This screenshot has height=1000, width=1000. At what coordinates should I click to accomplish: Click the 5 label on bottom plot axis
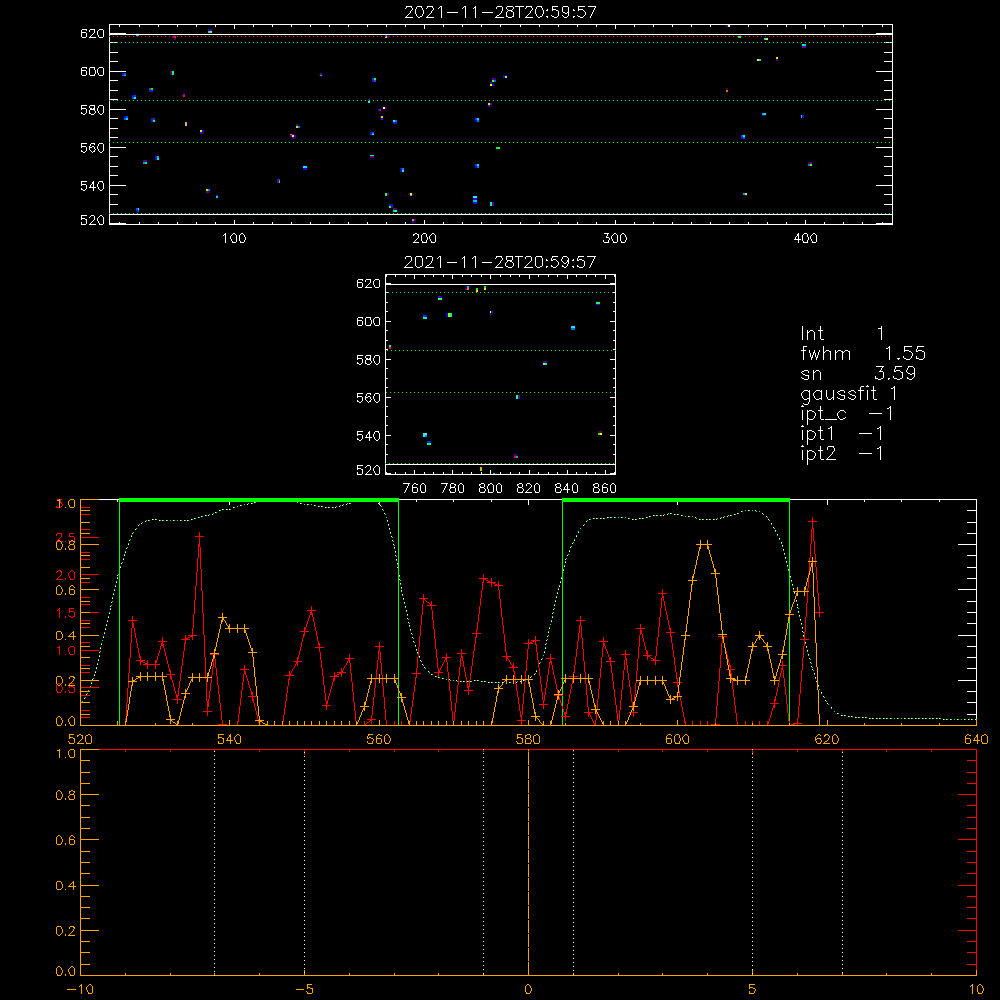753,989
